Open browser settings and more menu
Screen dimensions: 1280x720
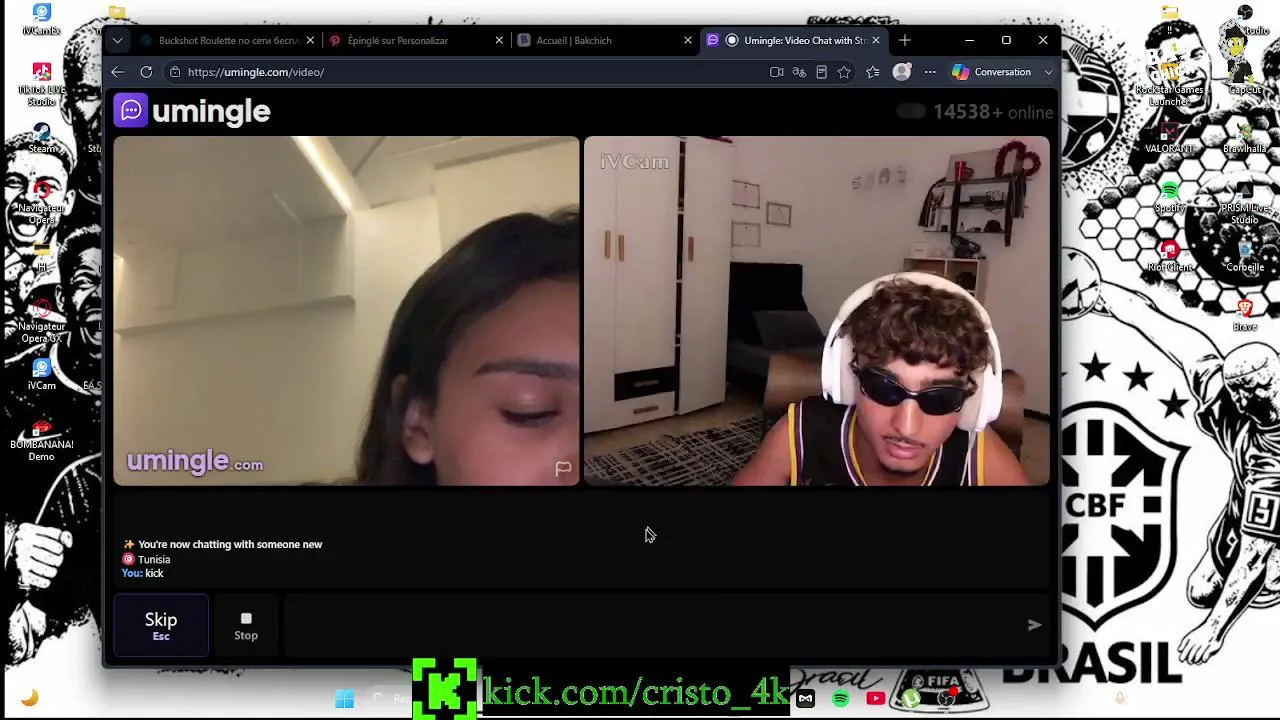tap(930, 72)
